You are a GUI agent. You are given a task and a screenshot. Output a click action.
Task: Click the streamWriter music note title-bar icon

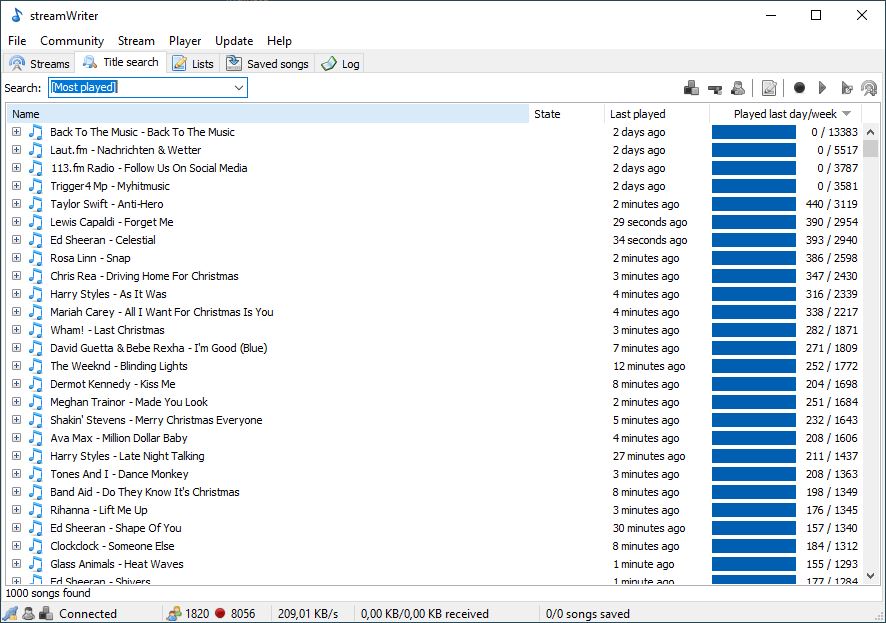(17, 15)
